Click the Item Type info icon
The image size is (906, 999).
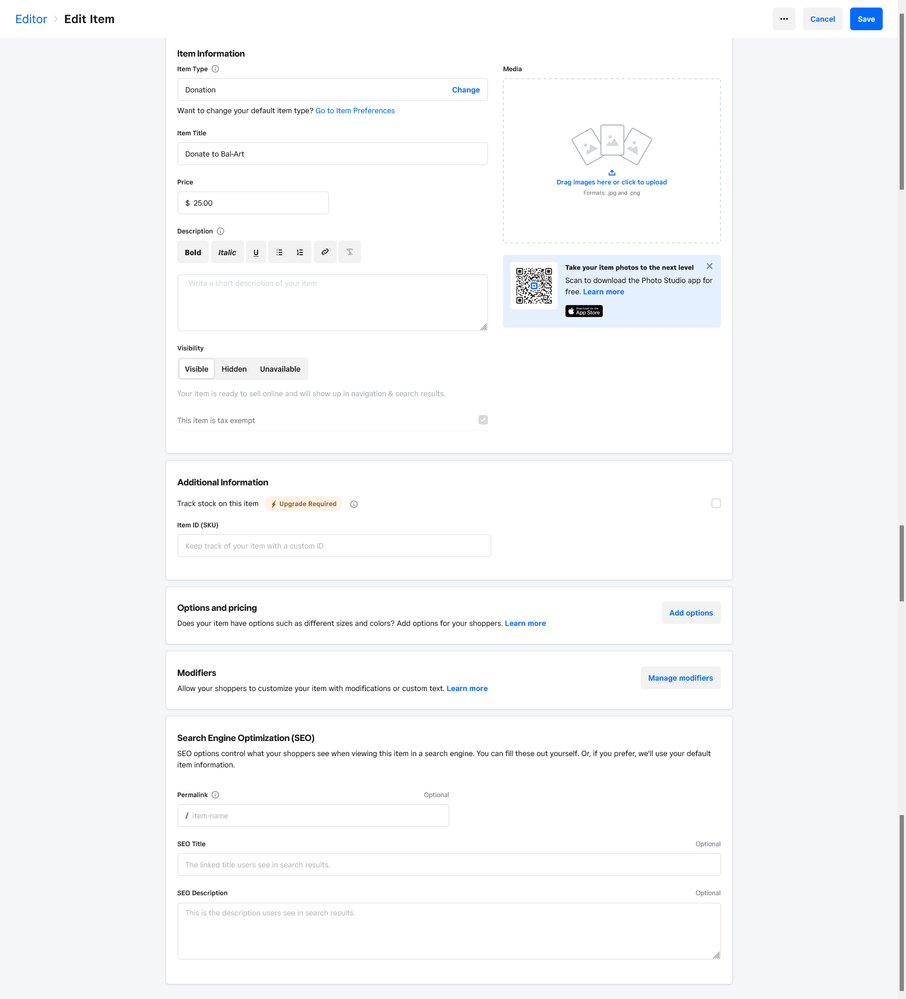pos(215,69)
